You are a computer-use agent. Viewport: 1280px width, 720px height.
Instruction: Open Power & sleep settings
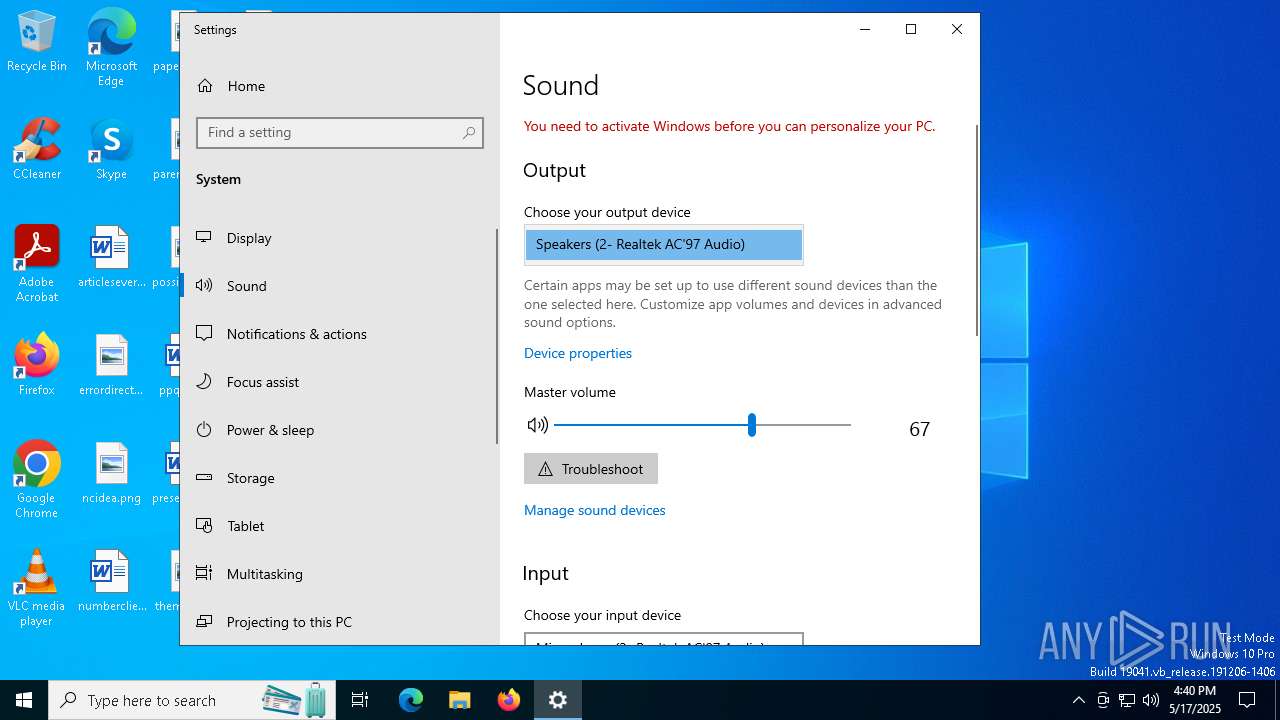(338, 430)
